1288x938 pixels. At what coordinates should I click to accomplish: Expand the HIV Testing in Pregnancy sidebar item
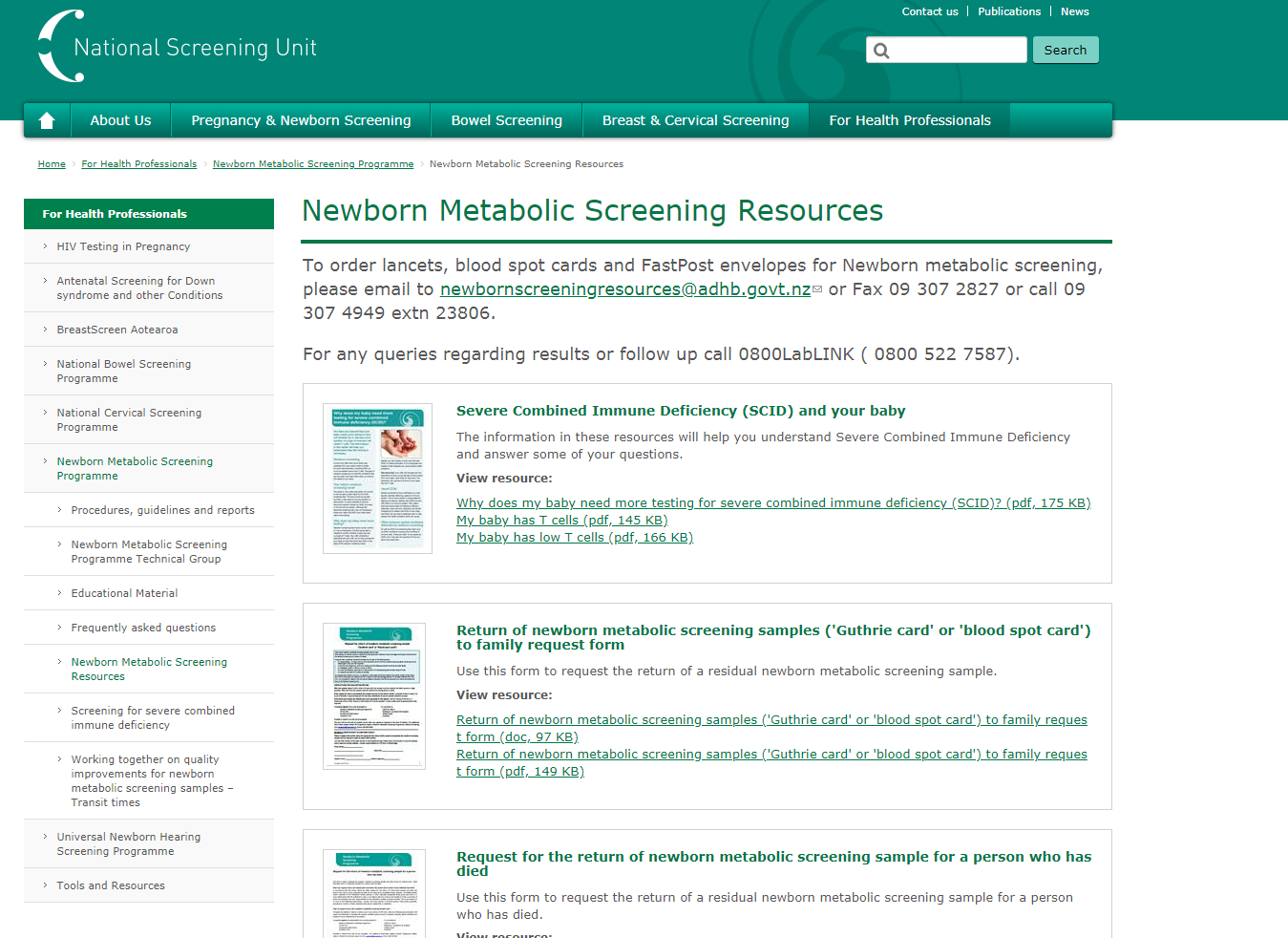123,246
